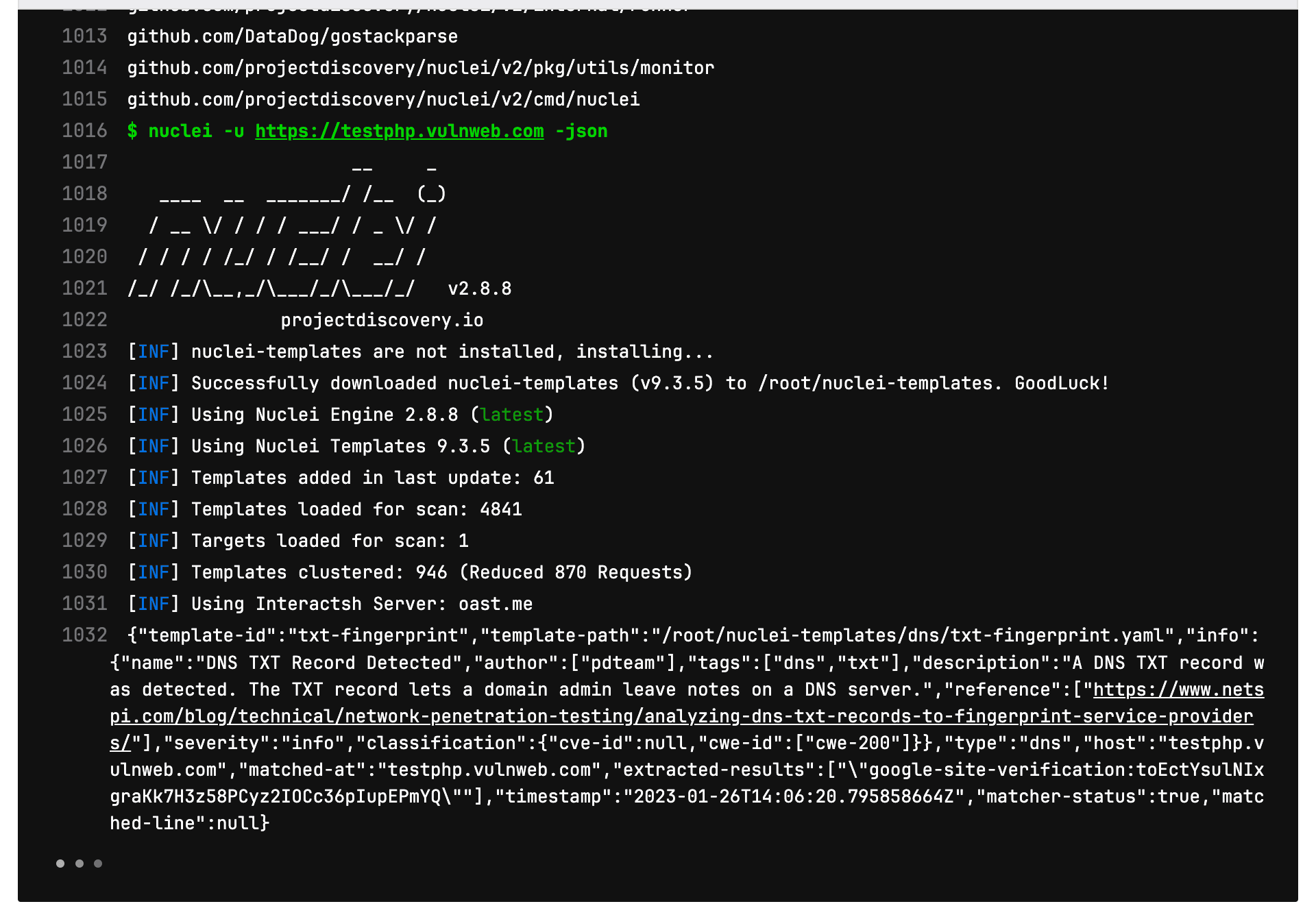Click line number 1021
Image resolution: width=1316 pixels, height=917 pixels.
coord(84,289)
